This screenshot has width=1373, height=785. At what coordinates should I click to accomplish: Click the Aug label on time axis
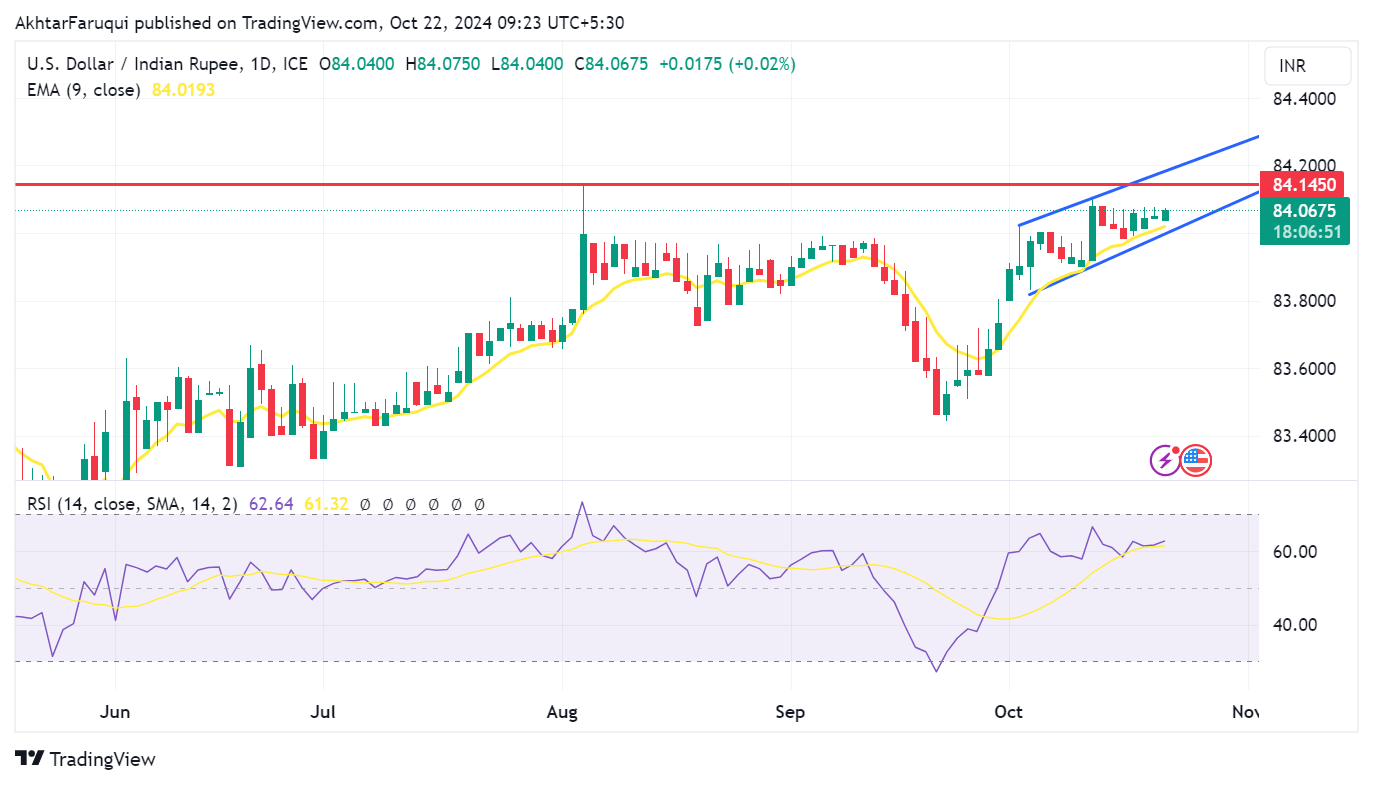563,712
